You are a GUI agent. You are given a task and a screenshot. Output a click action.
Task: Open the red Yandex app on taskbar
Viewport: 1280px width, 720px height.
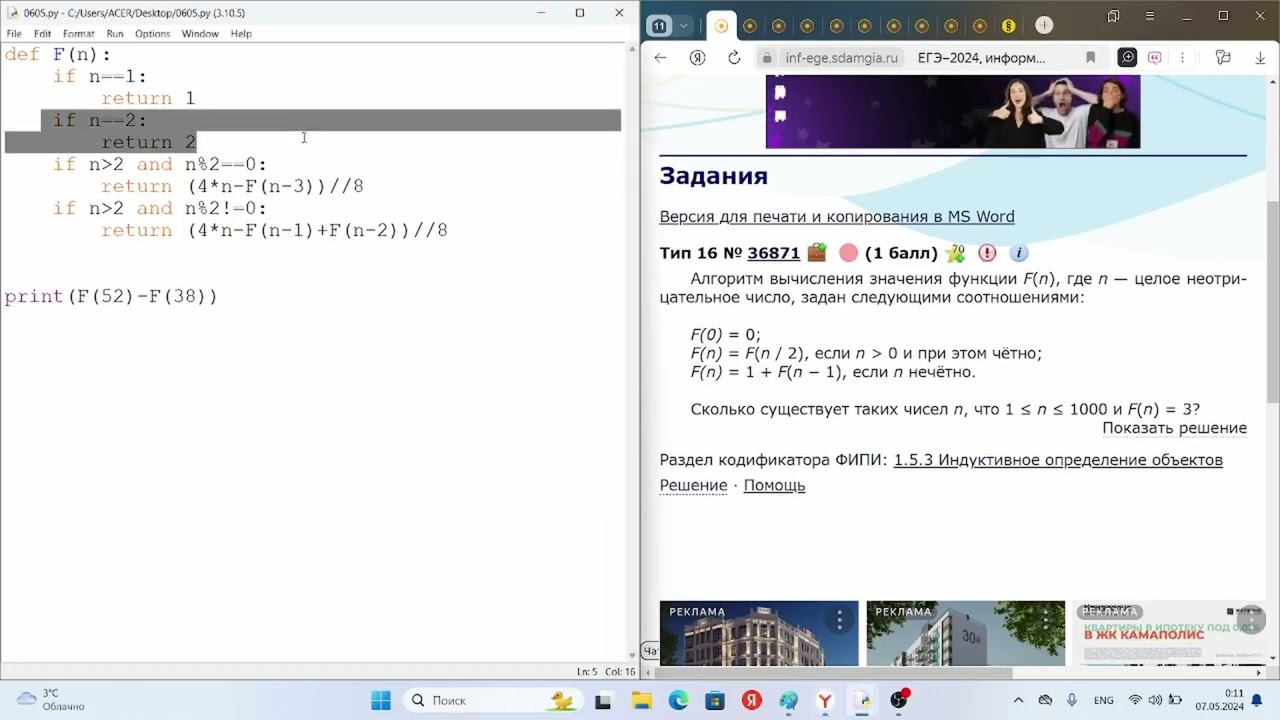(x=752, y=700)
